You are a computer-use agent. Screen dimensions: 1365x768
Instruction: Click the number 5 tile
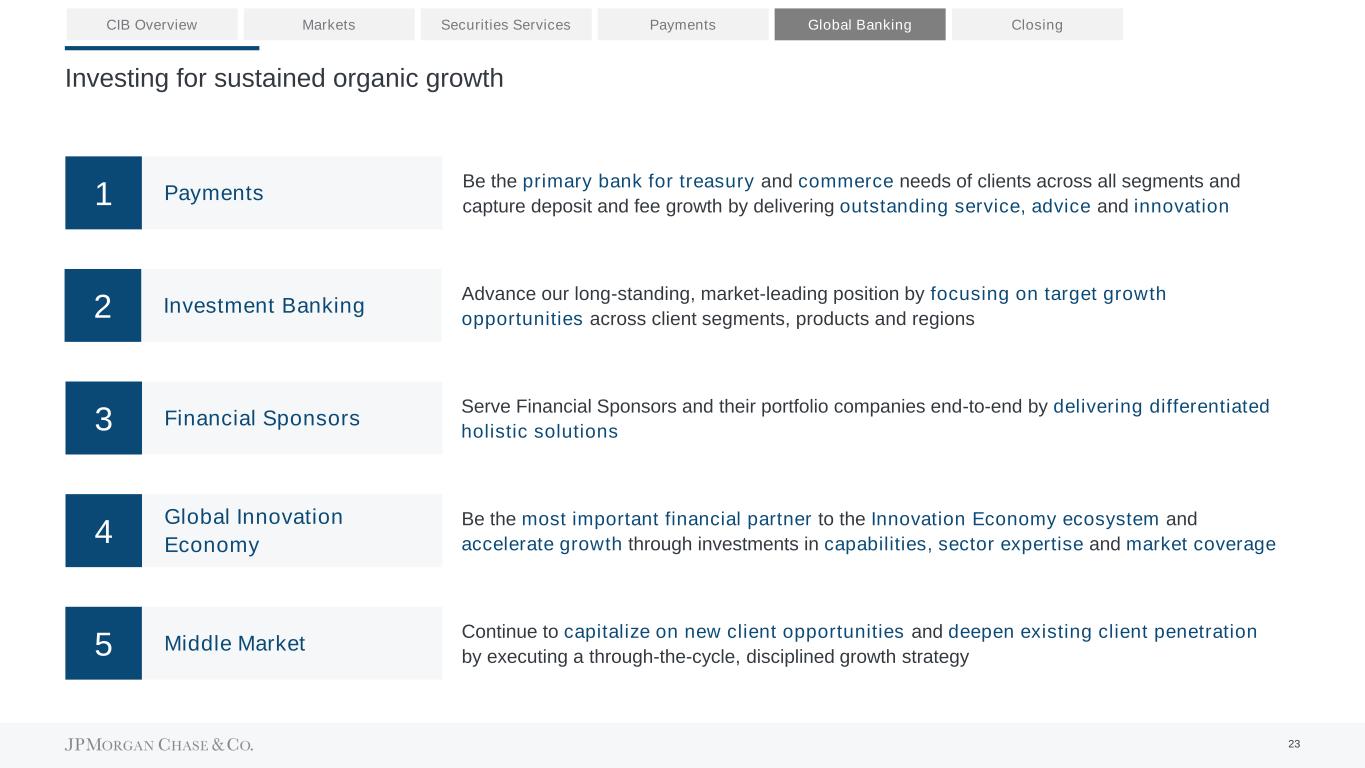[x=104, y=643]
